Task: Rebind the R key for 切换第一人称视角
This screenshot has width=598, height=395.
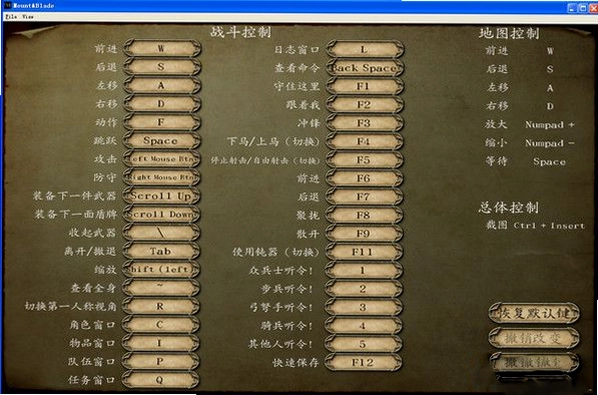Action: (x=161, y=306)
